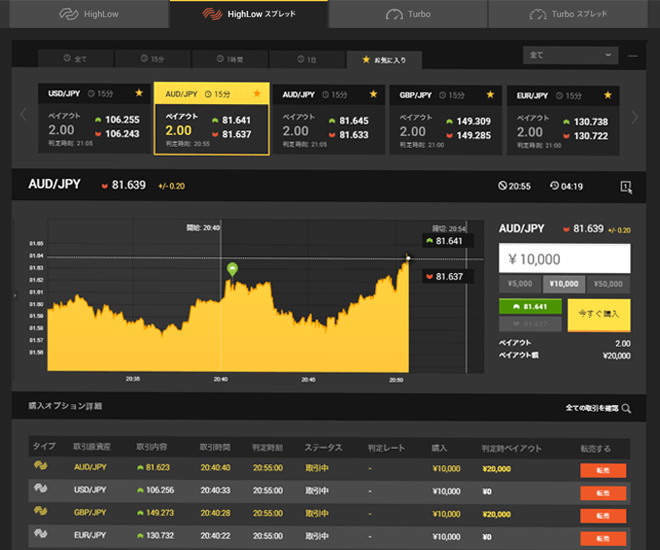Sell the EUR/JPY position with 転売
660x550 pixels.
603,538
